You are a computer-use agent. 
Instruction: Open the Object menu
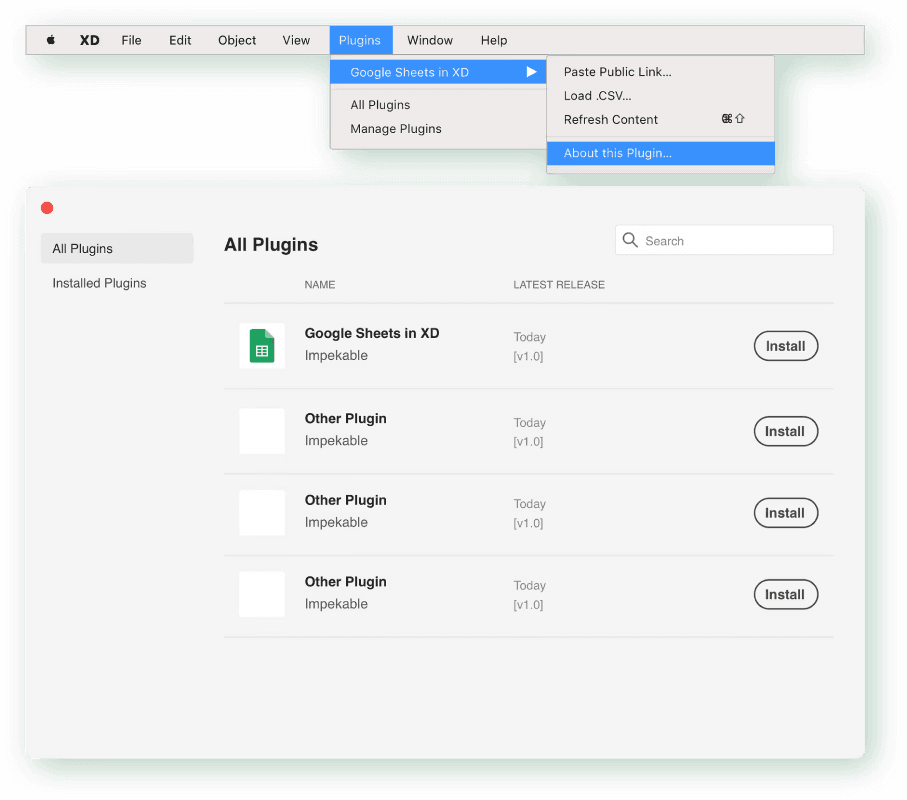(237, 40)
